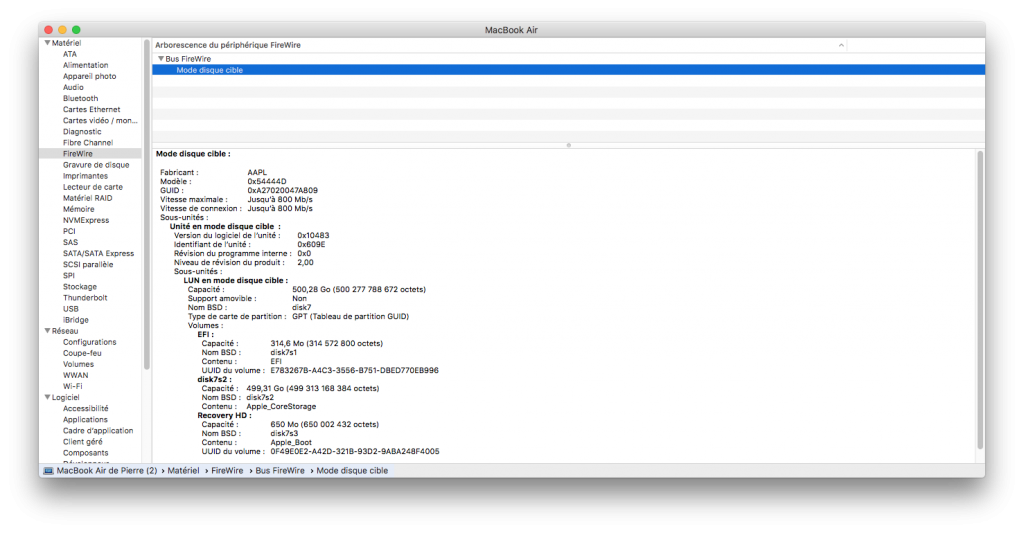
Task: Select NVMExpress in the sidebar
Action: [x=86, y=221]
